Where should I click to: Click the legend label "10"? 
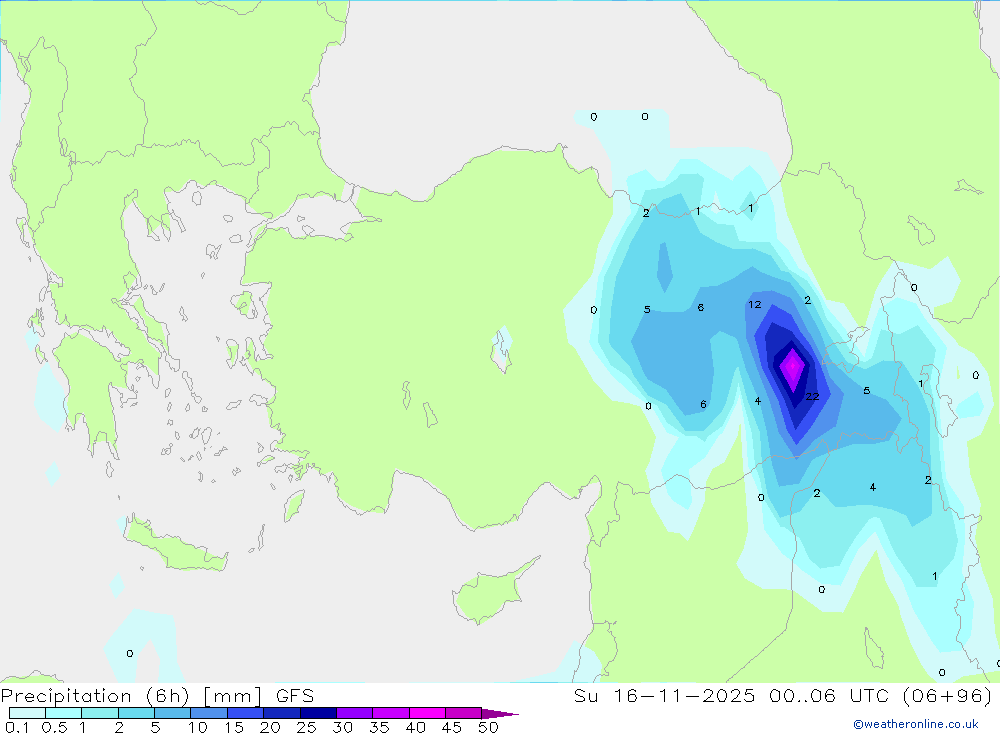(197, 727)
